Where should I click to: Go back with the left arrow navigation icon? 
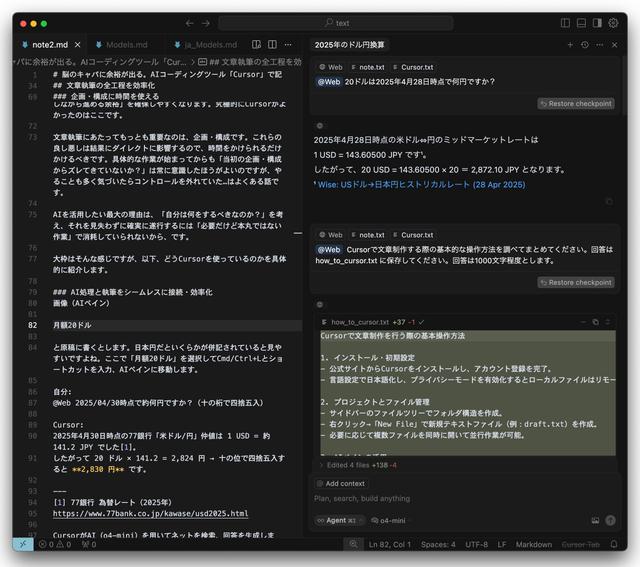click(x=189, y=23)
